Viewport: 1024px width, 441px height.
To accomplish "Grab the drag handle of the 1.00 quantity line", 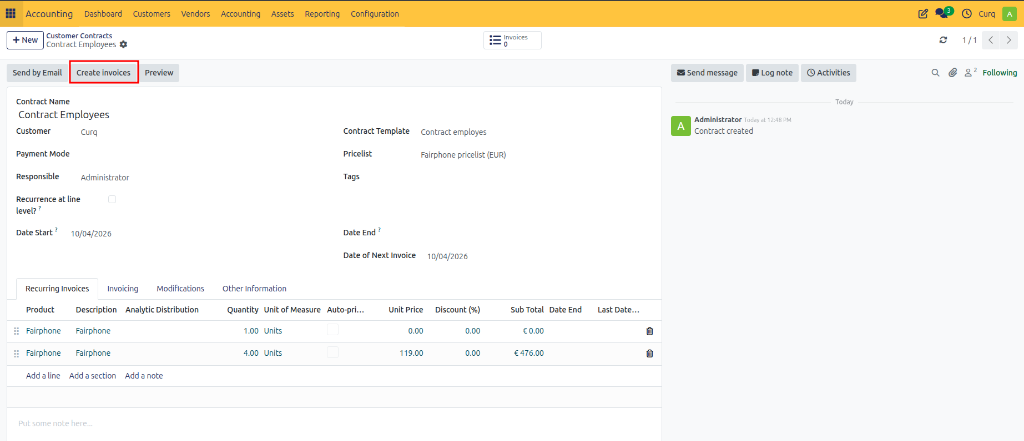I will tap(16, 331).
